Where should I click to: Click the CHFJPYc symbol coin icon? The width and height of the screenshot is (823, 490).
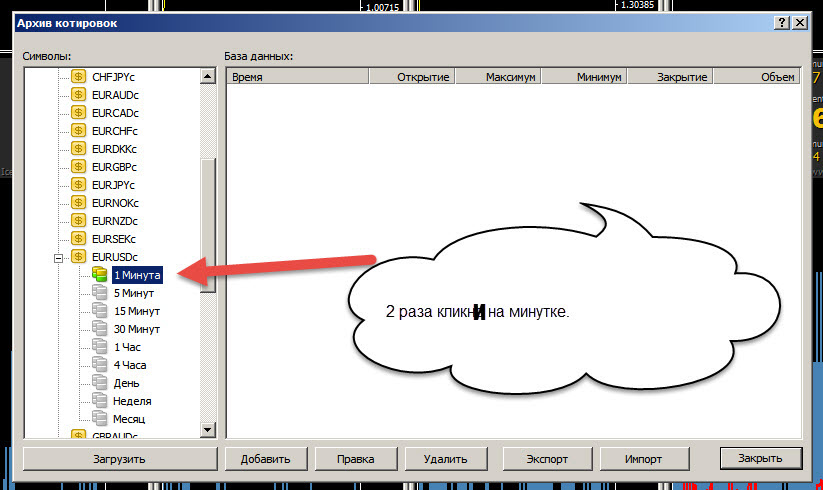point(78,77)
